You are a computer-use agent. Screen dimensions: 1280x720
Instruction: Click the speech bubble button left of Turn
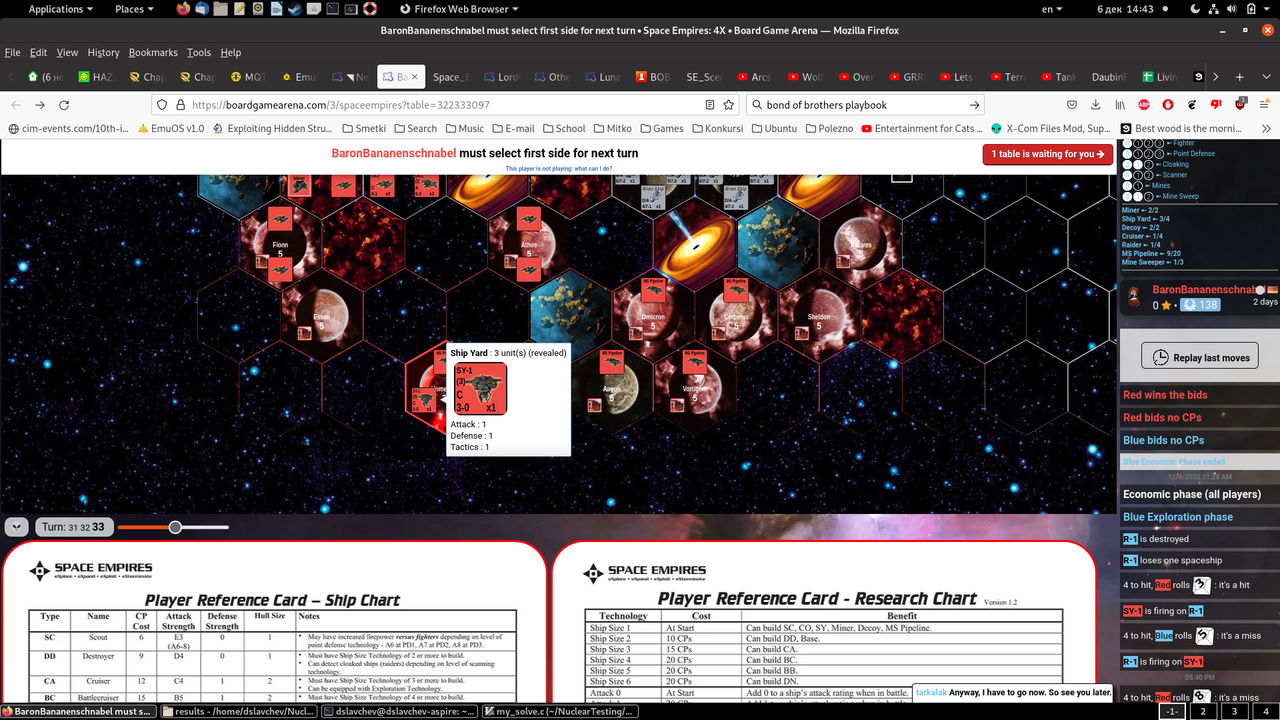[x=16, y=527]
